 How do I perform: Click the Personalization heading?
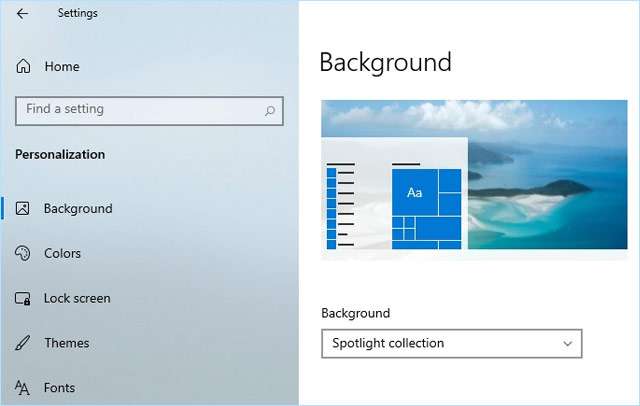pyautogui.click(x=60, y=155)
